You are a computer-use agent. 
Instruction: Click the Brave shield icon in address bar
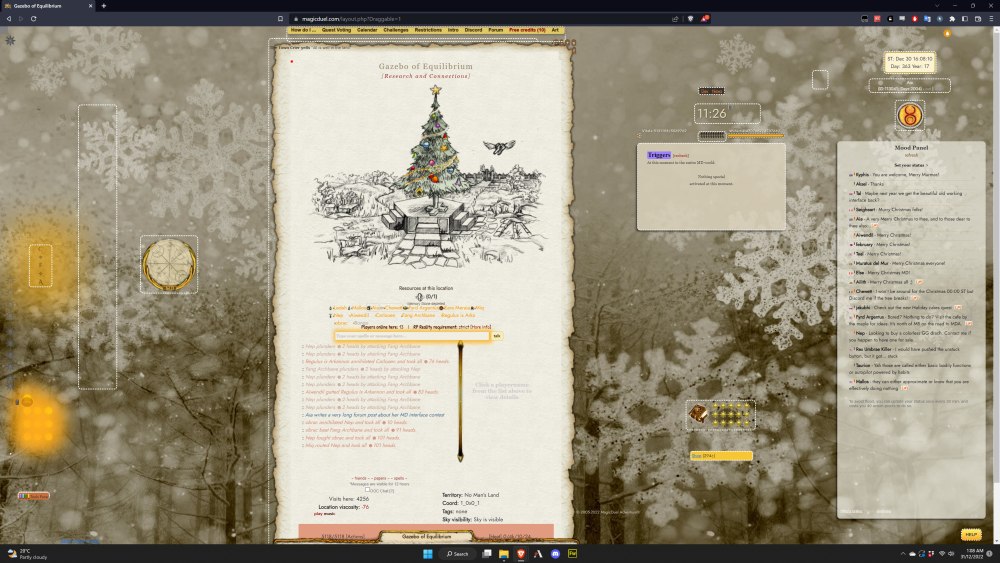click(690, 18)
